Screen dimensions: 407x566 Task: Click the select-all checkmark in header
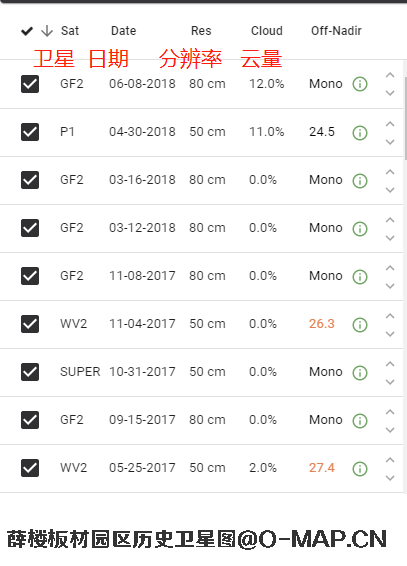tap(27, 31)
